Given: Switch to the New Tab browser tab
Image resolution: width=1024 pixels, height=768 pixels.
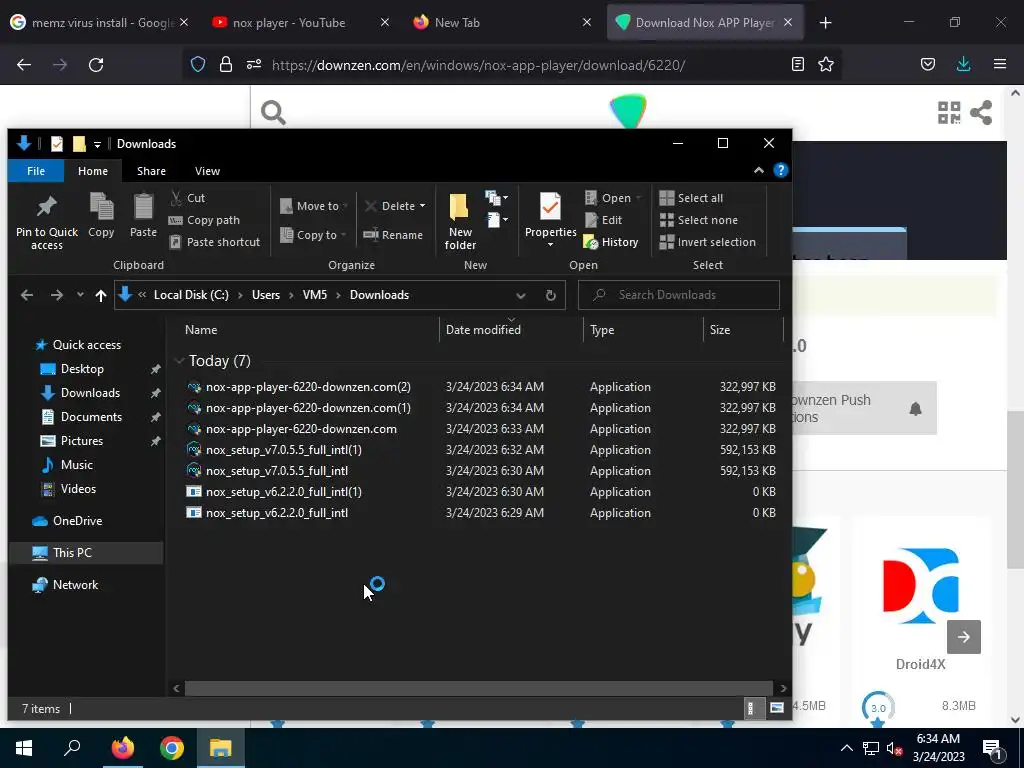Looking at the screenshot, I should (502, 23).
